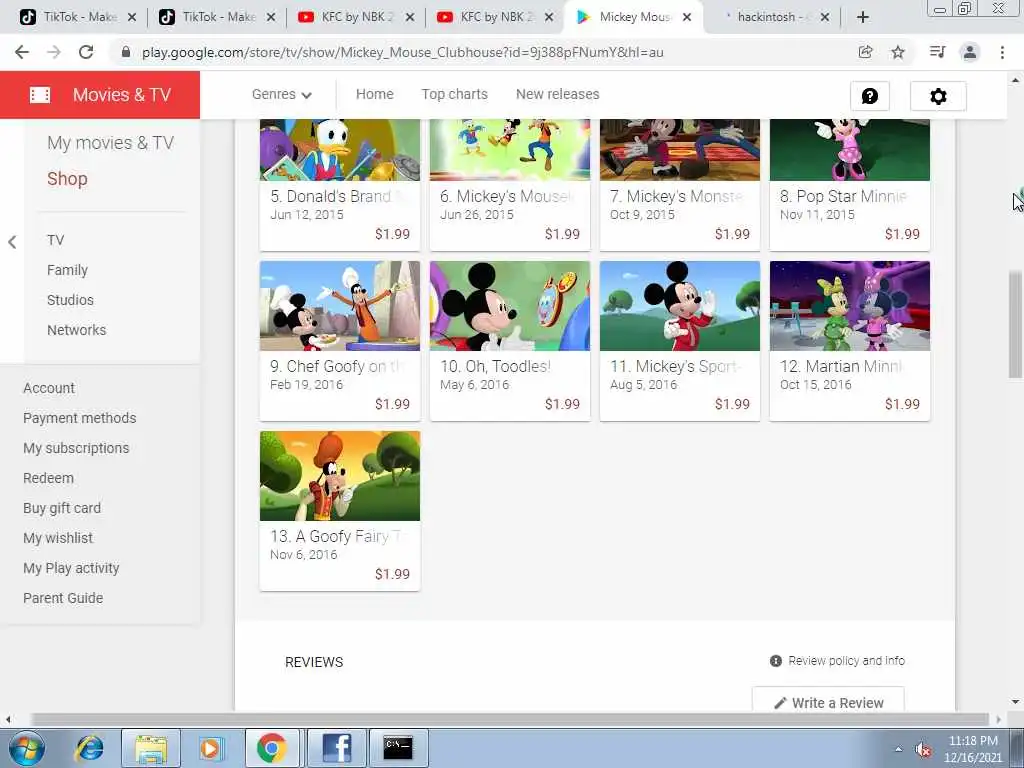Open episode 13 A Goofy Fairy thumbnail

(340, 476)
